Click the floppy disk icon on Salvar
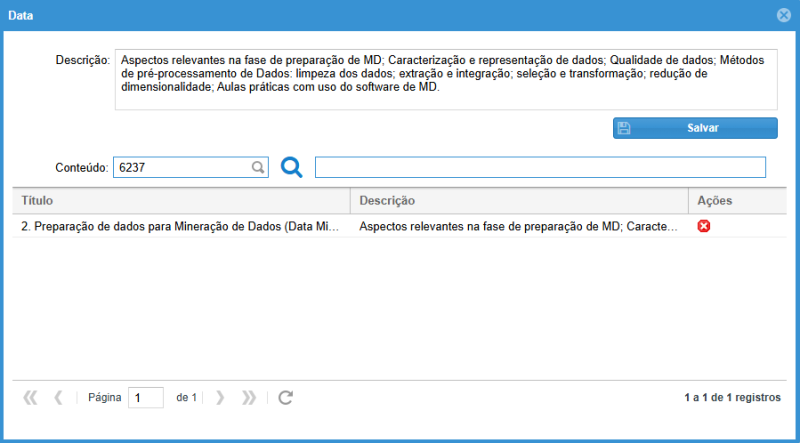800x443 pixels. click(x=624, y=128)
